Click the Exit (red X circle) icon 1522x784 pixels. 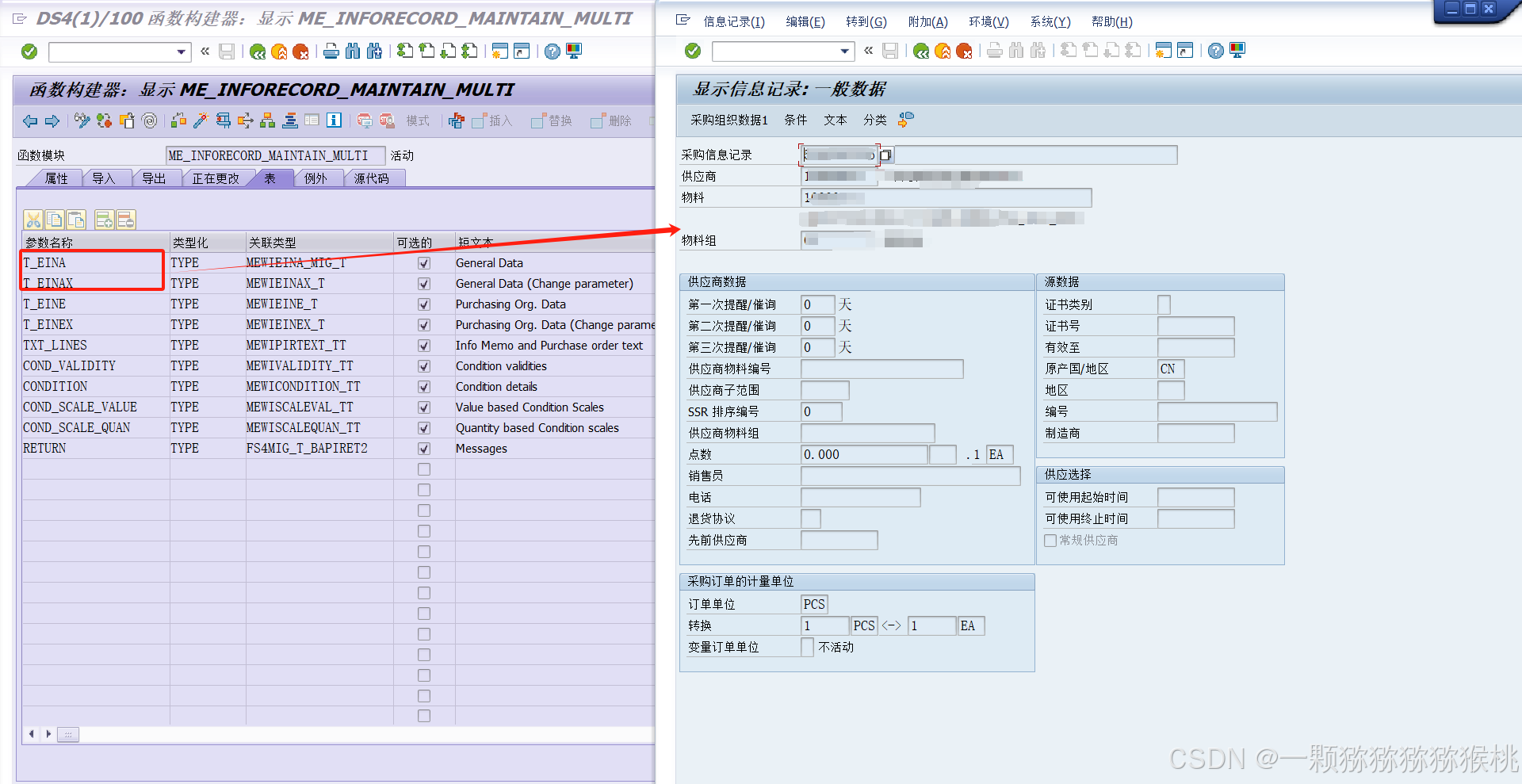coord(300,52)
